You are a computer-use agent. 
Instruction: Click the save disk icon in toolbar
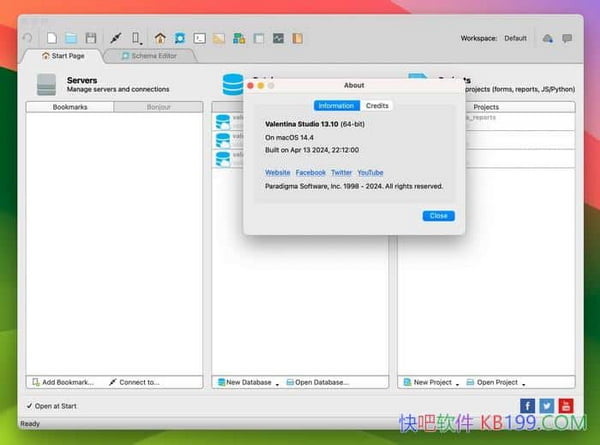[x=90, y=38]
